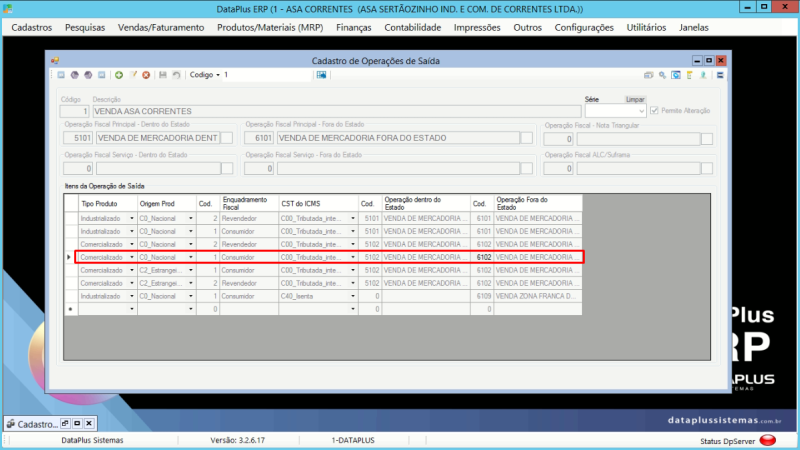Image resolution: width=800 pixels, height=450 pixels.
Task: Open CST do ICMS dropdown in the empty new row
Action: (353, 309)
